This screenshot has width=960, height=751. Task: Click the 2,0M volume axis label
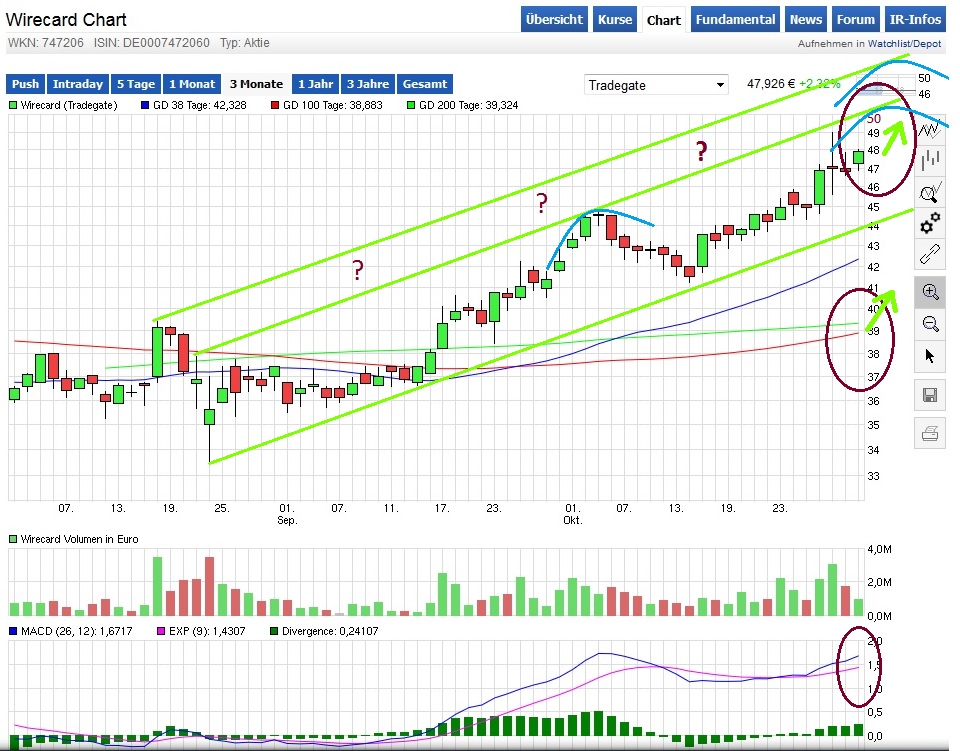click(x=879, y=581)
